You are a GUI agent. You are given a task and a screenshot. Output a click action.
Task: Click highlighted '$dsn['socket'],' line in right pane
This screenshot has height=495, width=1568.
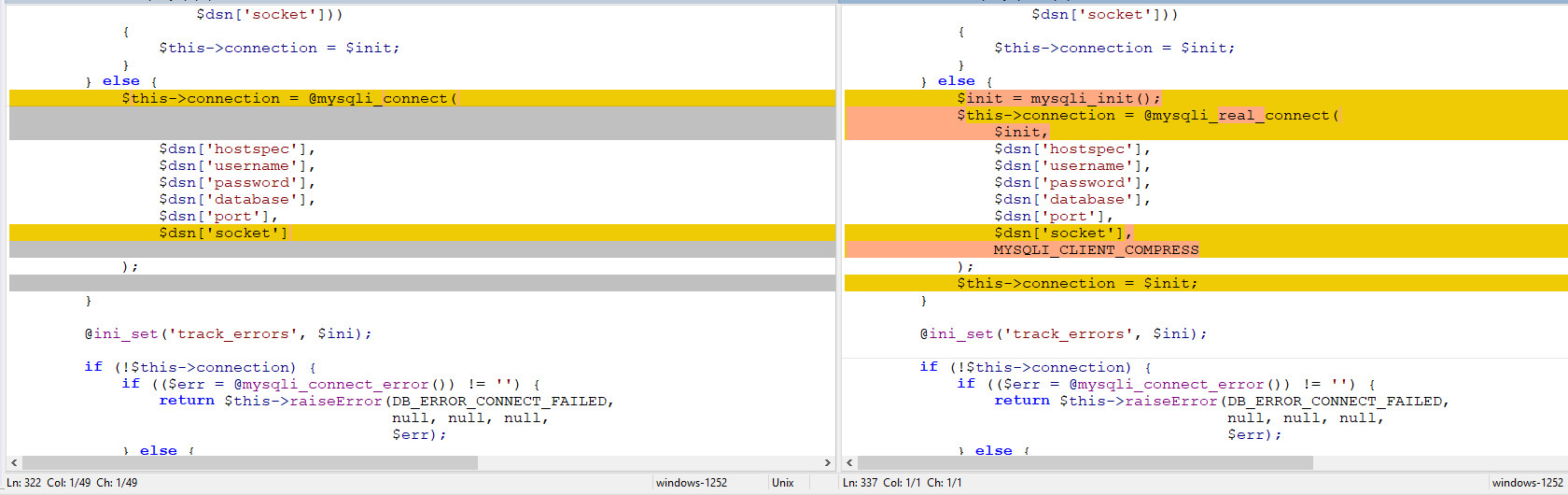(x=1206, y=233)
